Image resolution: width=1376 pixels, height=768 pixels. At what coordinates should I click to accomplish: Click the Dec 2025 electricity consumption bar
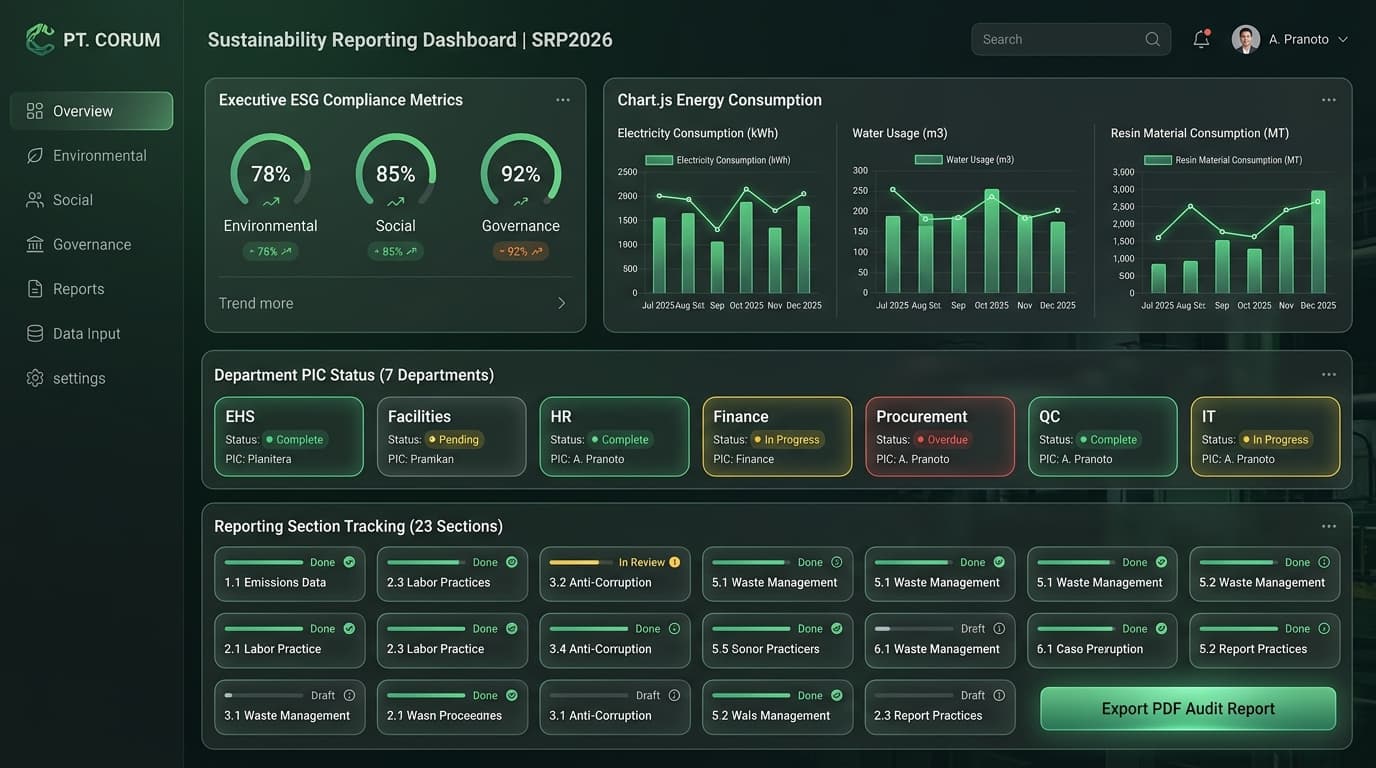[x=804, y=249]
